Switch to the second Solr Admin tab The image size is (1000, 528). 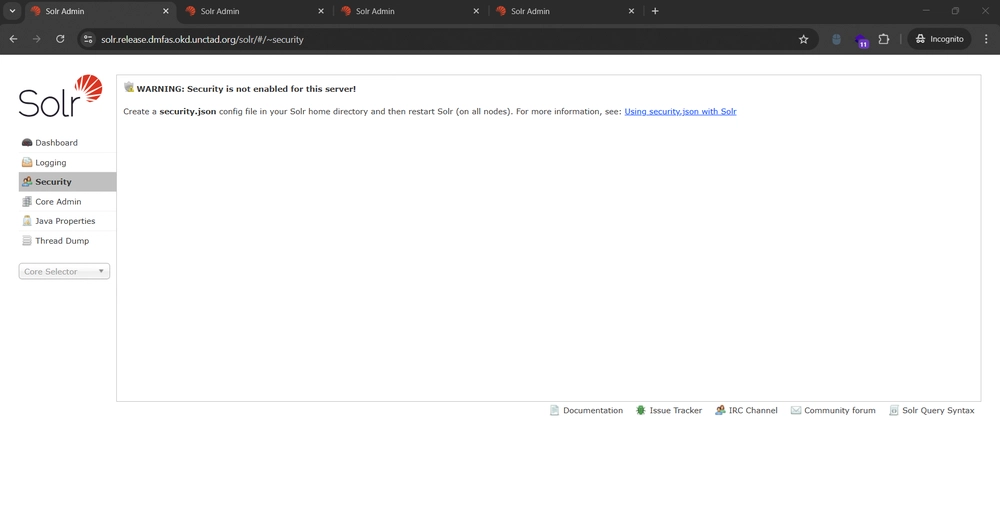coord(255,11)
